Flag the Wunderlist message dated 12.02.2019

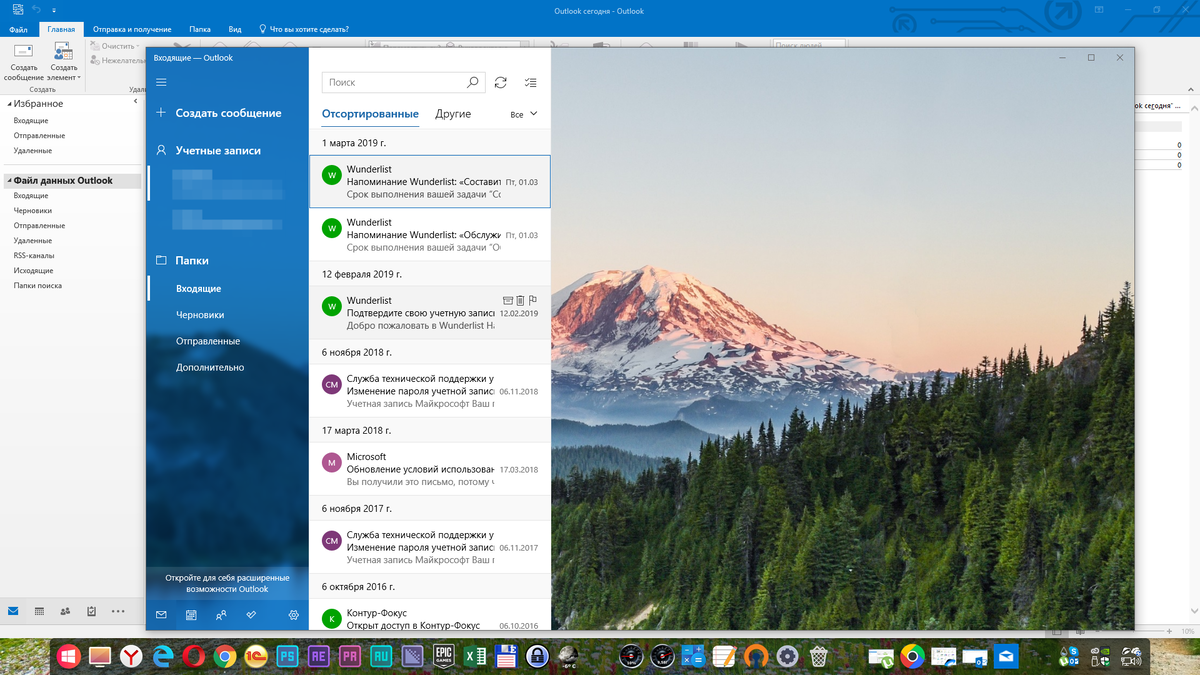[x=533, y=299]
